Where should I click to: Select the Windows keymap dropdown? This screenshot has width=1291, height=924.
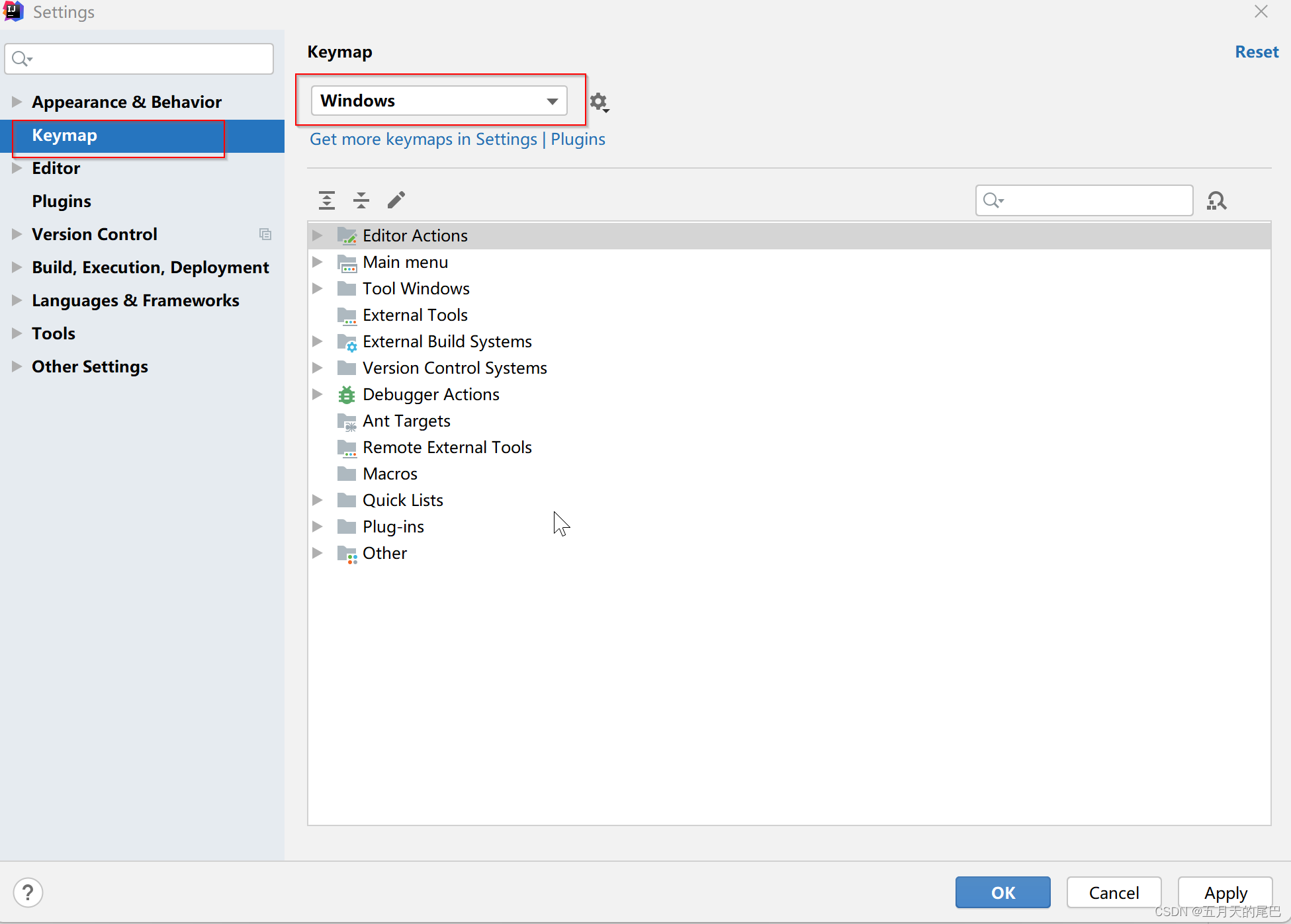[x=440, y=100]
